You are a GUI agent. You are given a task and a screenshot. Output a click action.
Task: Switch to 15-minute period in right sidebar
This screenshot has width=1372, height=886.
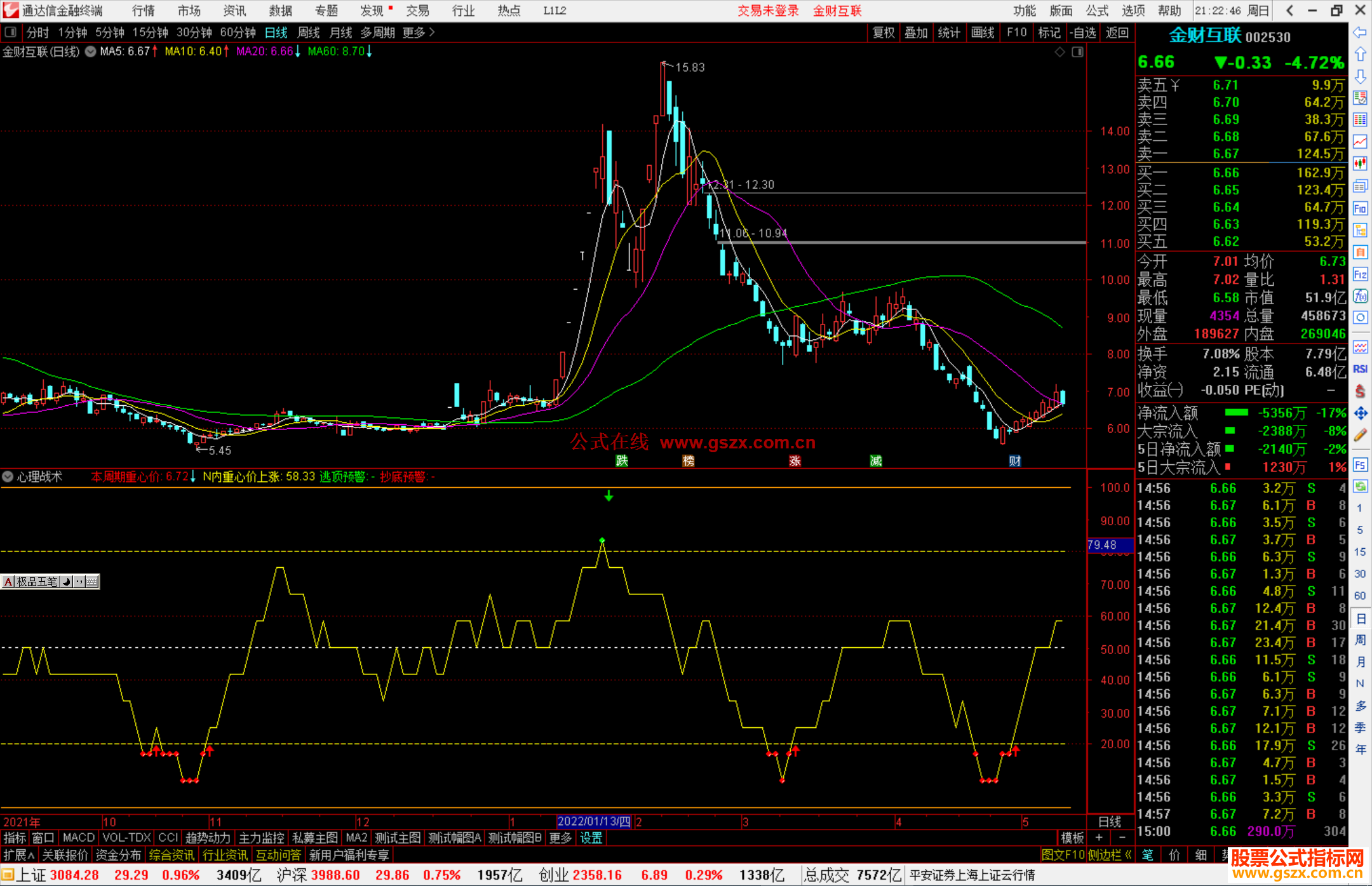pos(1360,552)
